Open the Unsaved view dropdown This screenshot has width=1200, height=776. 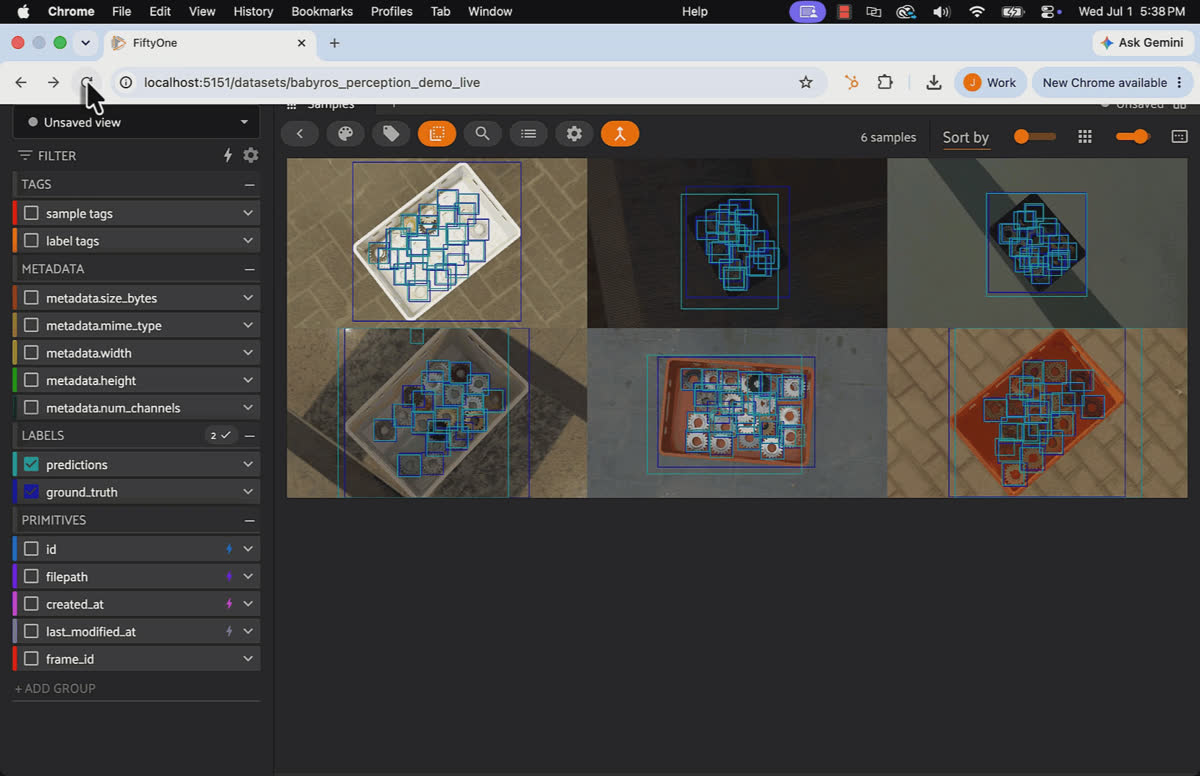136,122
